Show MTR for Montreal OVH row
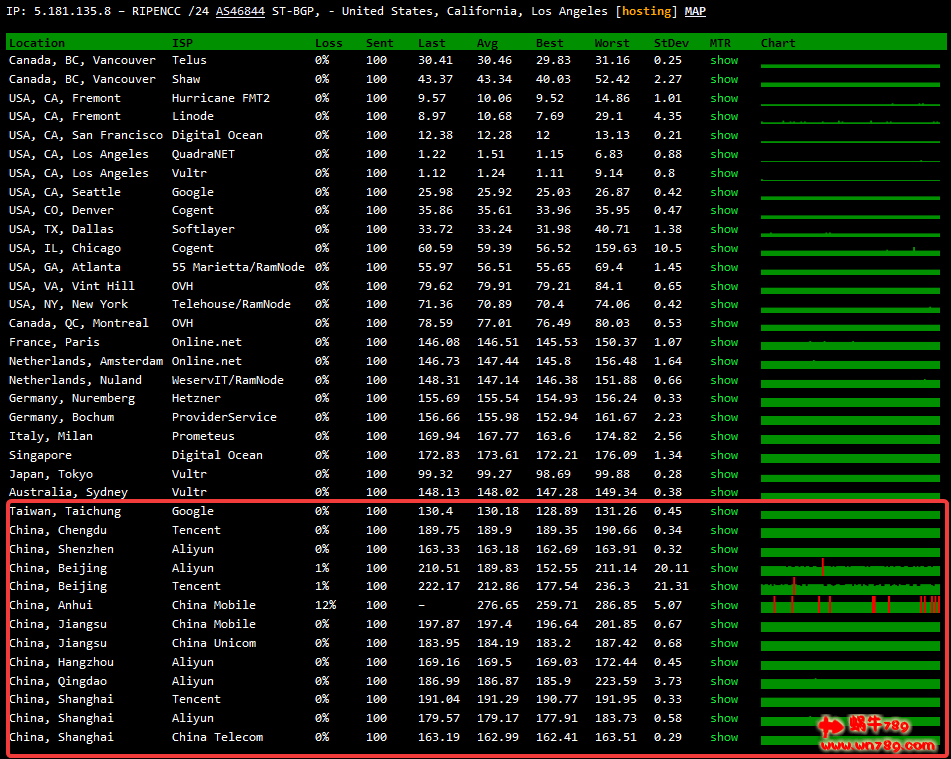 724,323
